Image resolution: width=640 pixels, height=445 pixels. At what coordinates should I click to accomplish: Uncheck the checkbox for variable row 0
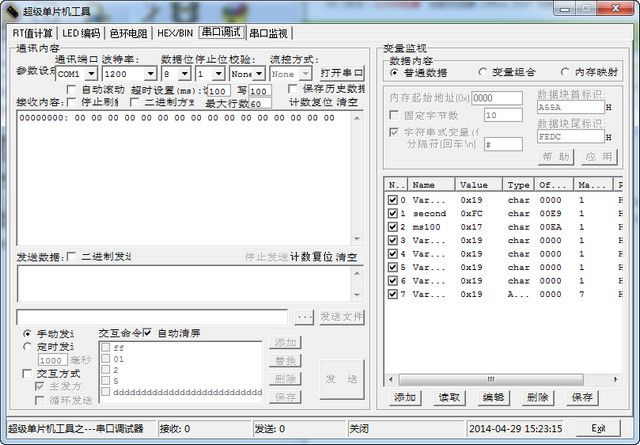tap(393, 200)
